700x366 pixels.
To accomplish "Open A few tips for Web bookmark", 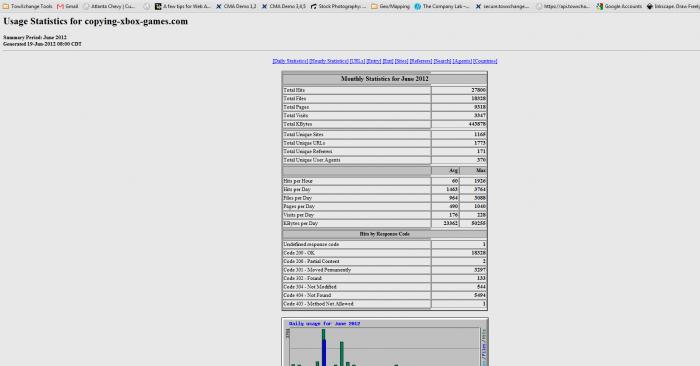I will tap(182, 6).
